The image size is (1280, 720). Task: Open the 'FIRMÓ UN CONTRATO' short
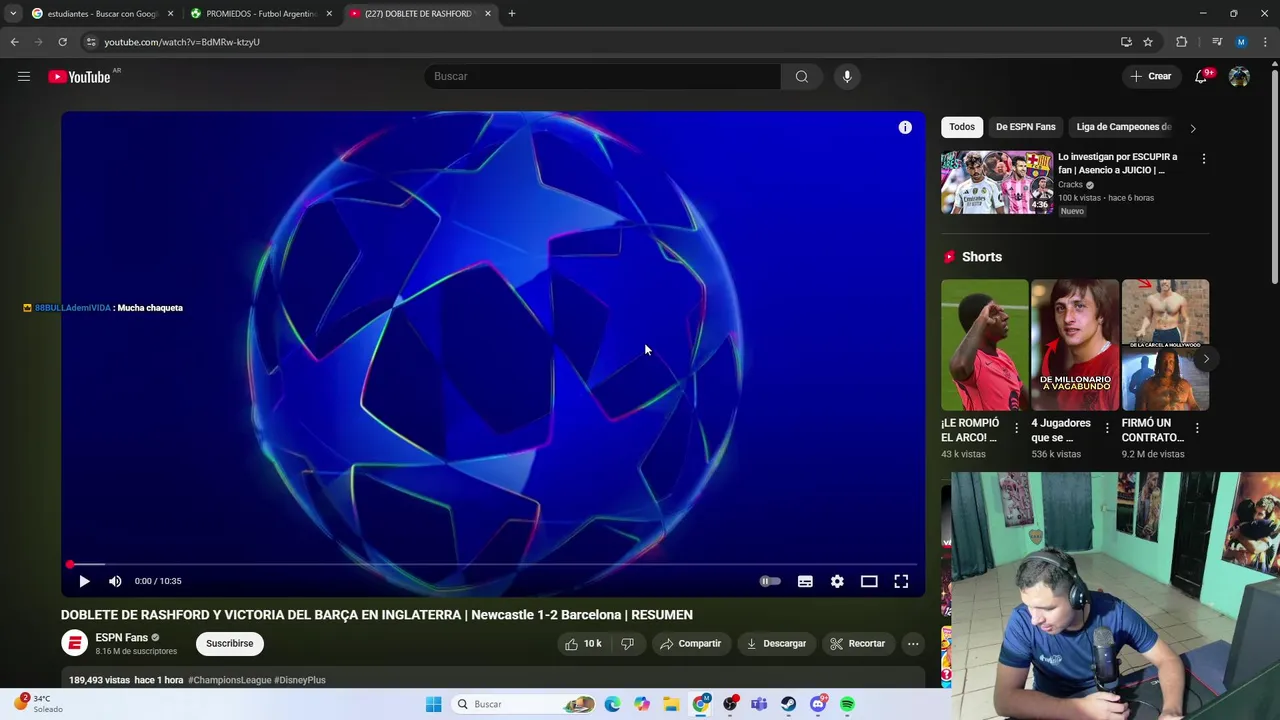pos(1165,345)
